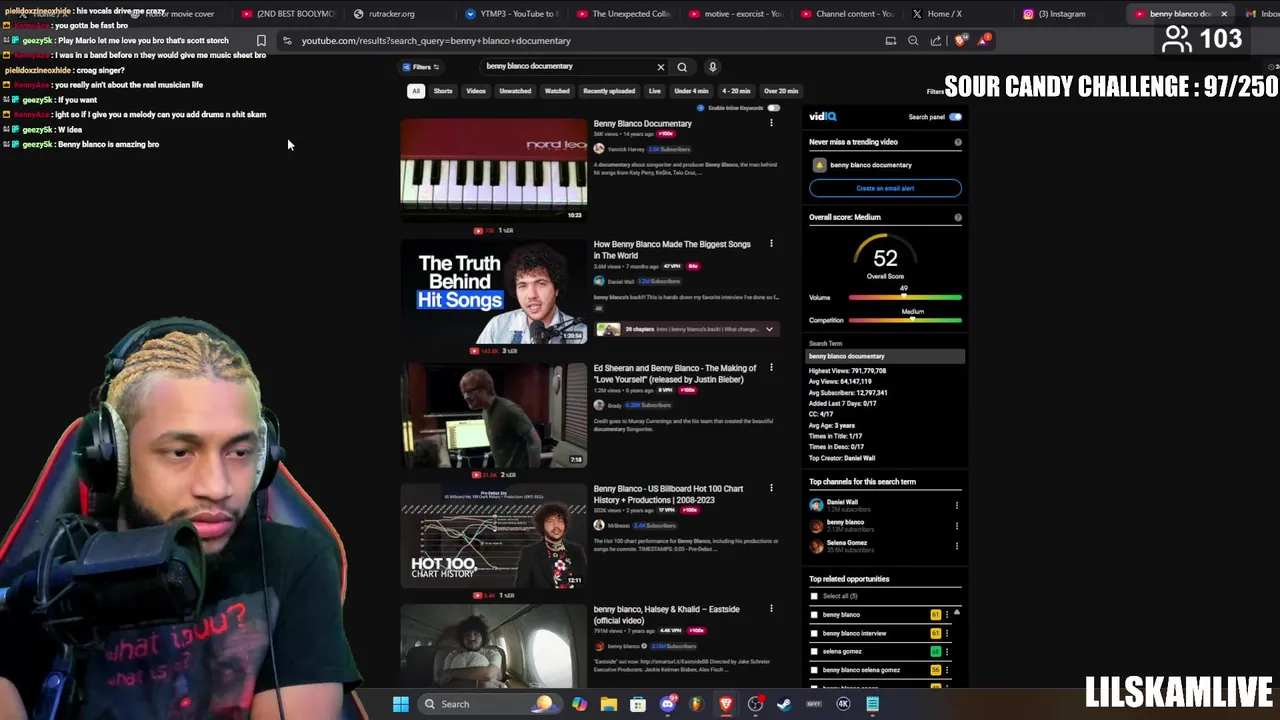Select the Unwatched filter chip

tap(515, 91)
